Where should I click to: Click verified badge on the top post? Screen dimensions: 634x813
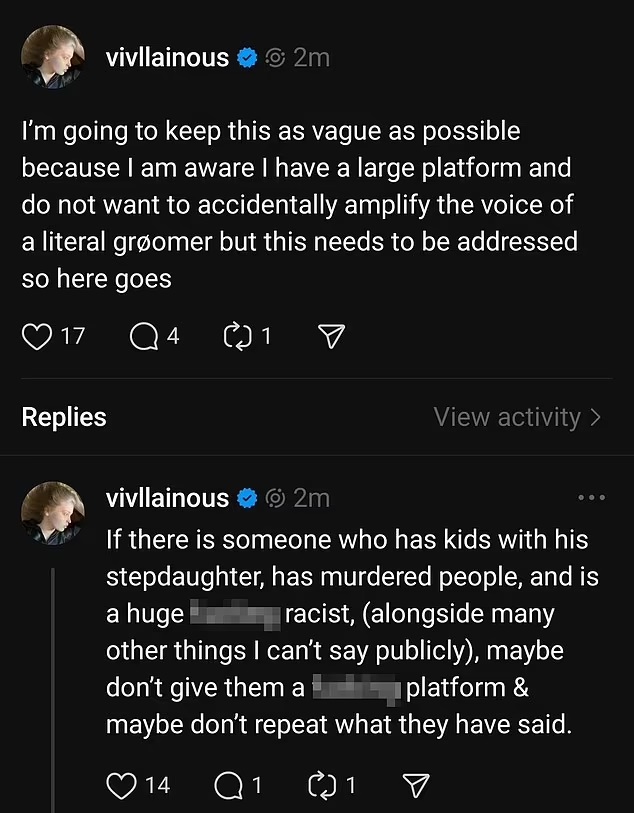coord(247,58)
